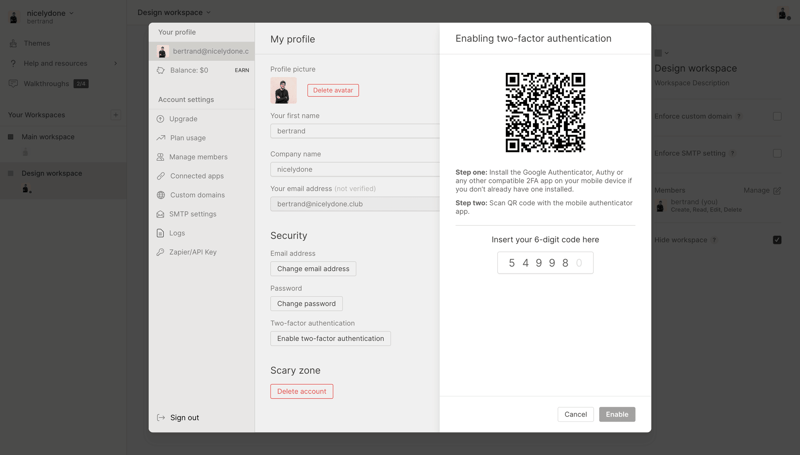Click Enable button in 2FA panel

617,414
